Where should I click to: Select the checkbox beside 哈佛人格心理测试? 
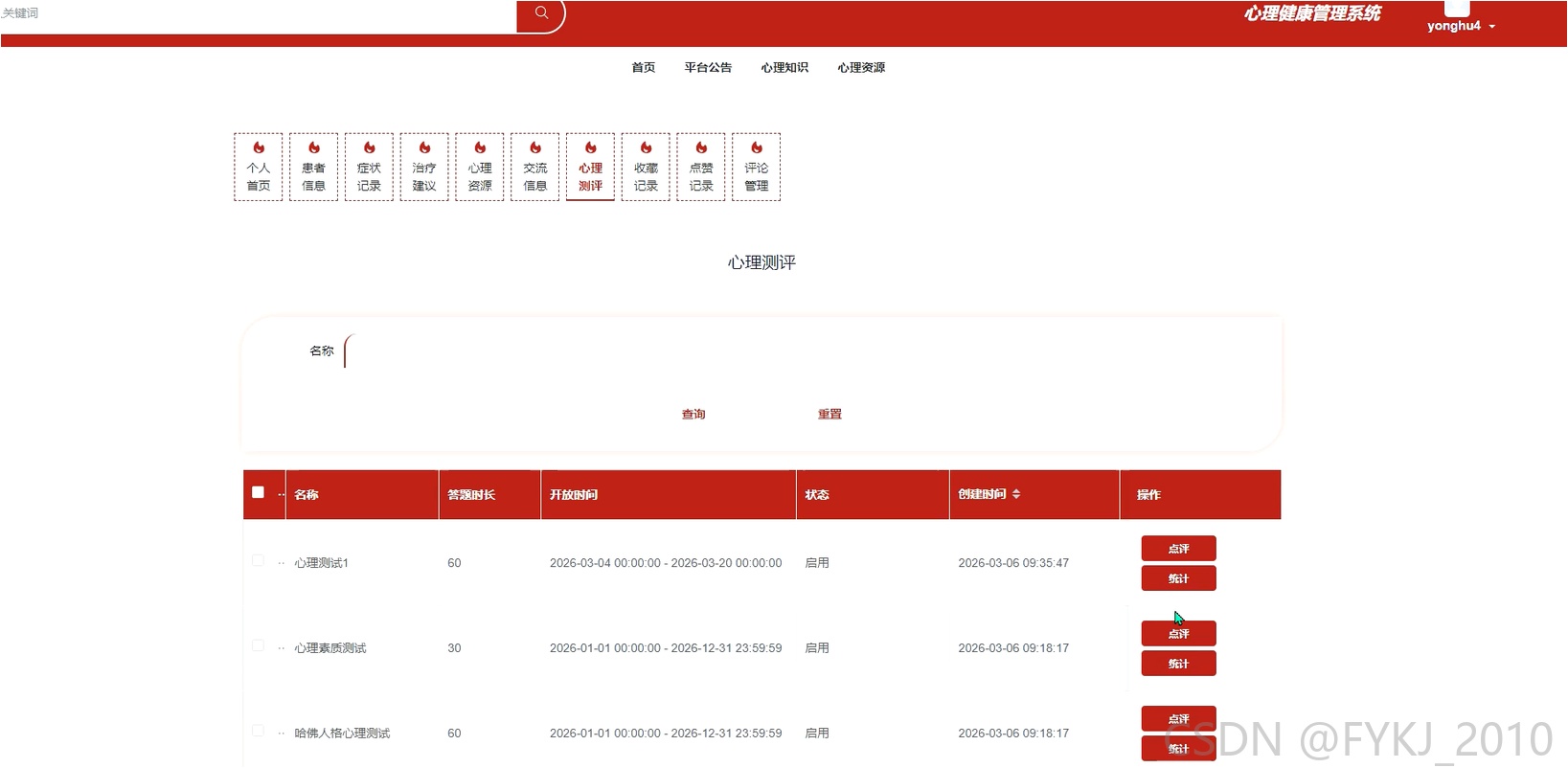(x=258, y=732)
